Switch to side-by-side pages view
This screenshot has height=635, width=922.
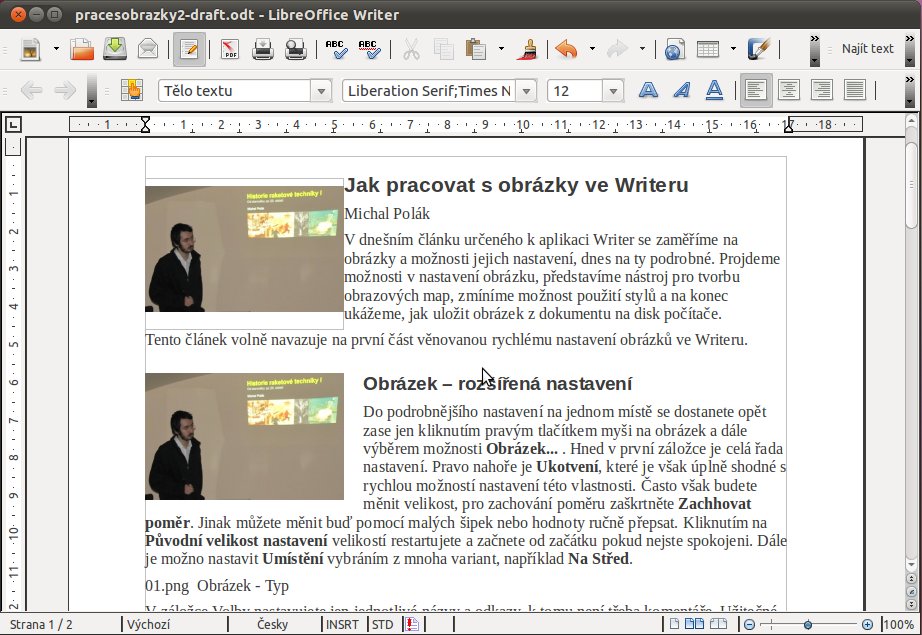coord(694,624)
